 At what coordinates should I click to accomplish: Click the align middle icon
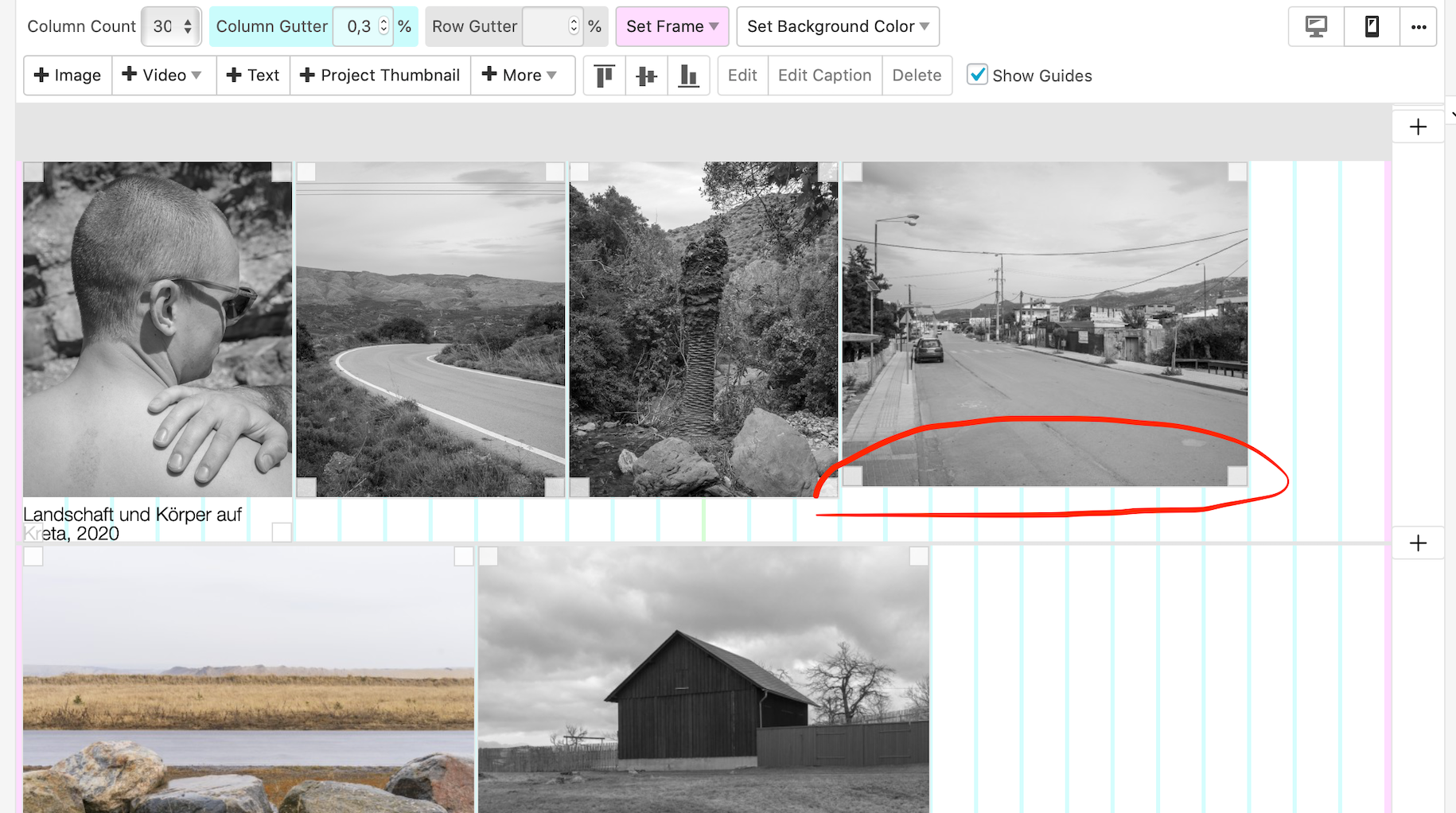point(646,76)
